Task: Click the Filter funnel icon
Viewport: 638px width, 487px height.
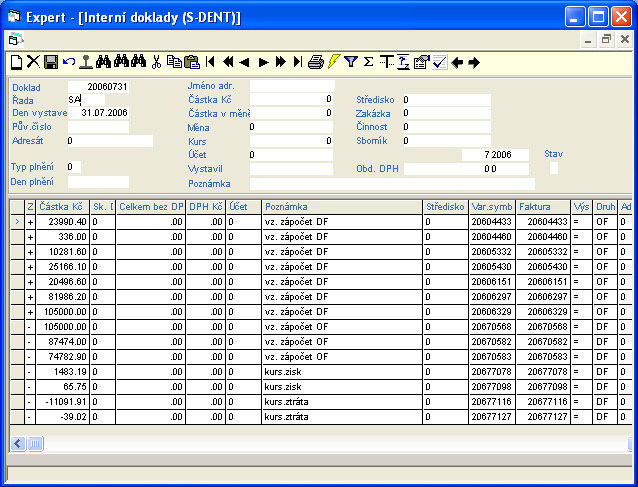Action: pos(351,62)
